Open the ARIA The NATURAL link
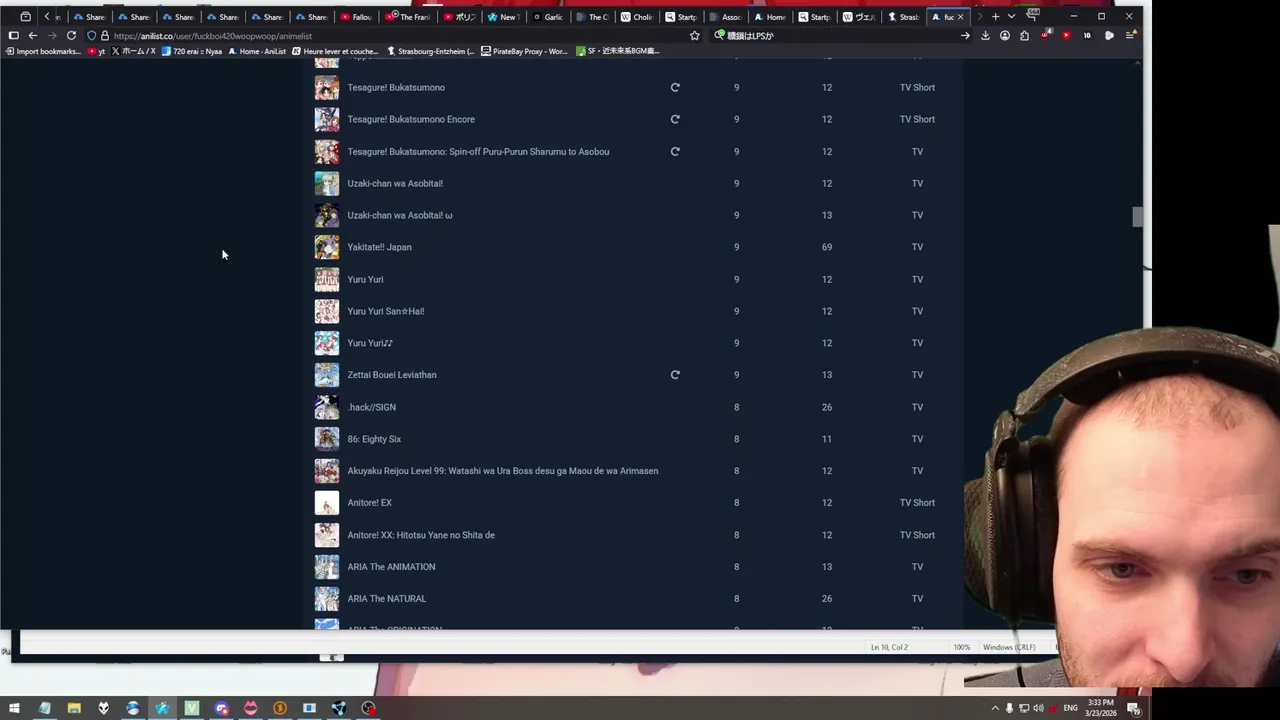This screenshot has height=720, width=1280. tap(387, 599)
